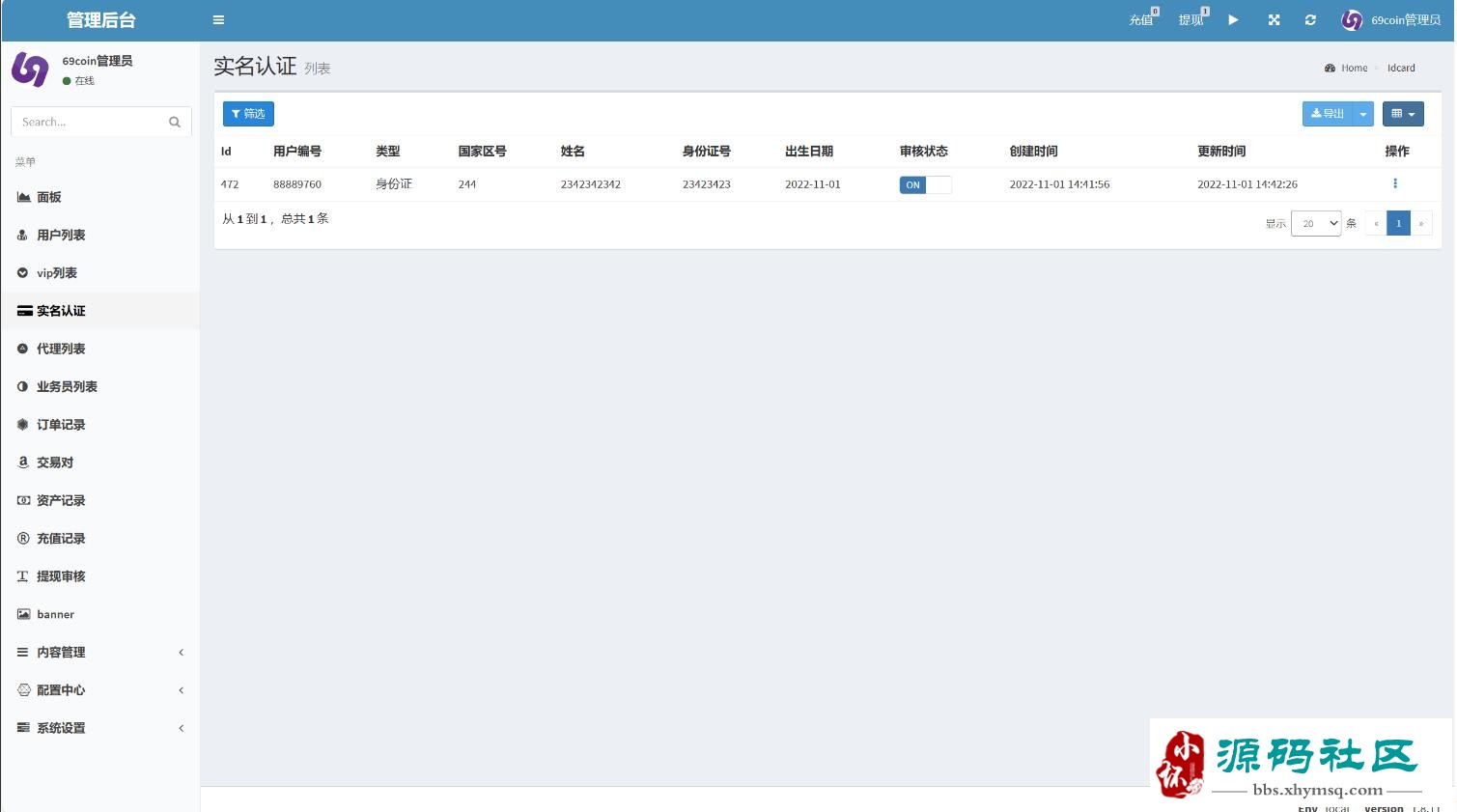1457x812 pixels.
Task: Open the 69coin管理员 user menu in the header
Action: coord(1391,19)
